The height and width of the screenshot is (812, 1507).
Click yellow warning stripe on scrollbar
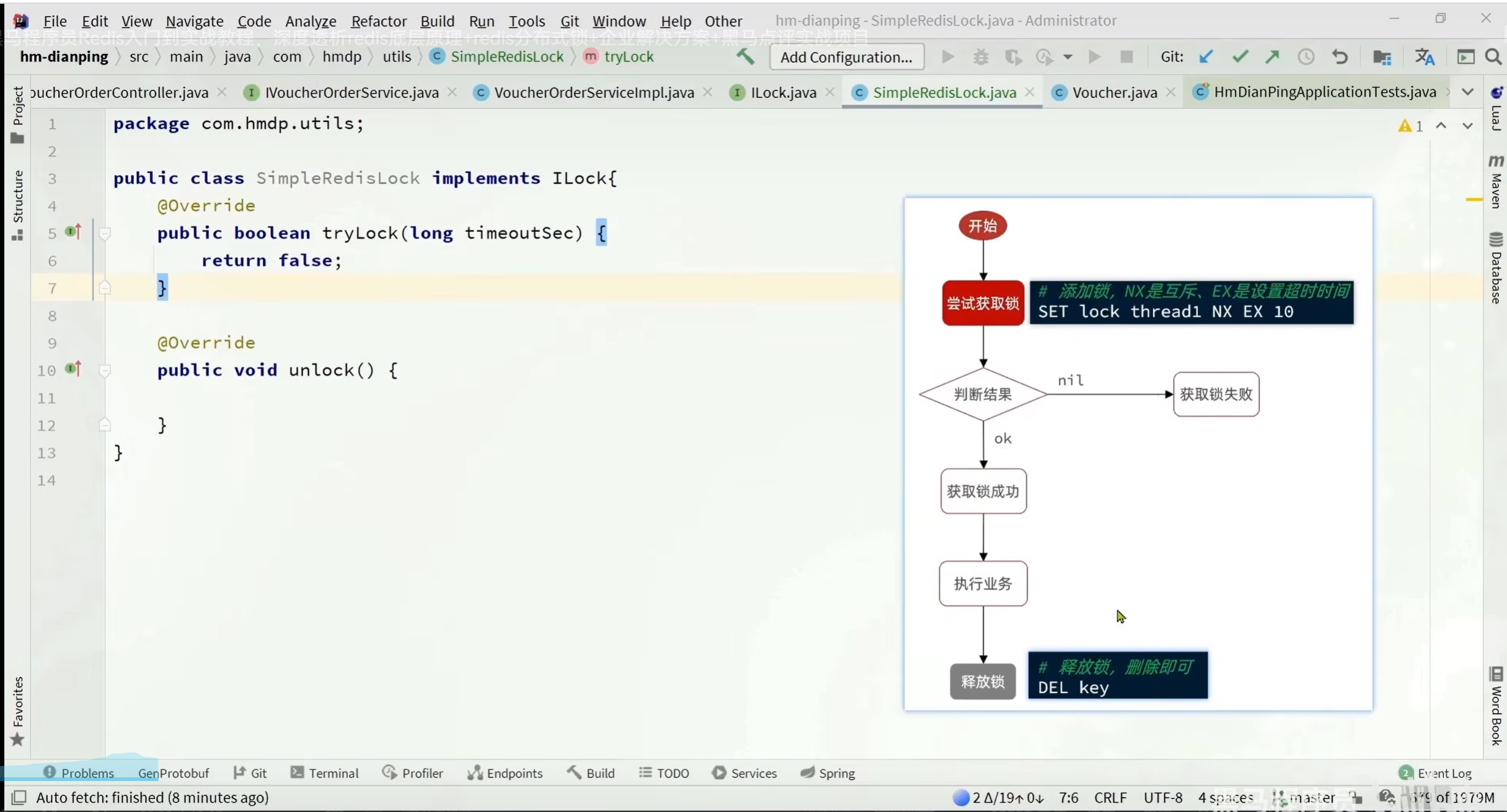click(x=1474, y=200)
